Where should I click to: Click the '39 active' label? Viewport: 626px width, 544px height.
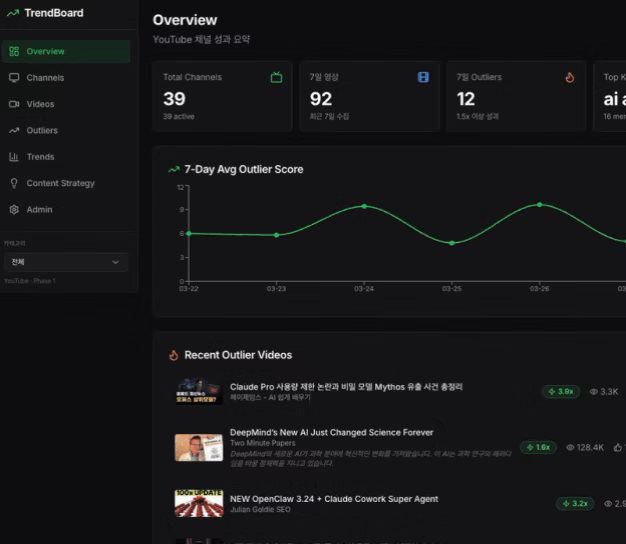(178, 117)
